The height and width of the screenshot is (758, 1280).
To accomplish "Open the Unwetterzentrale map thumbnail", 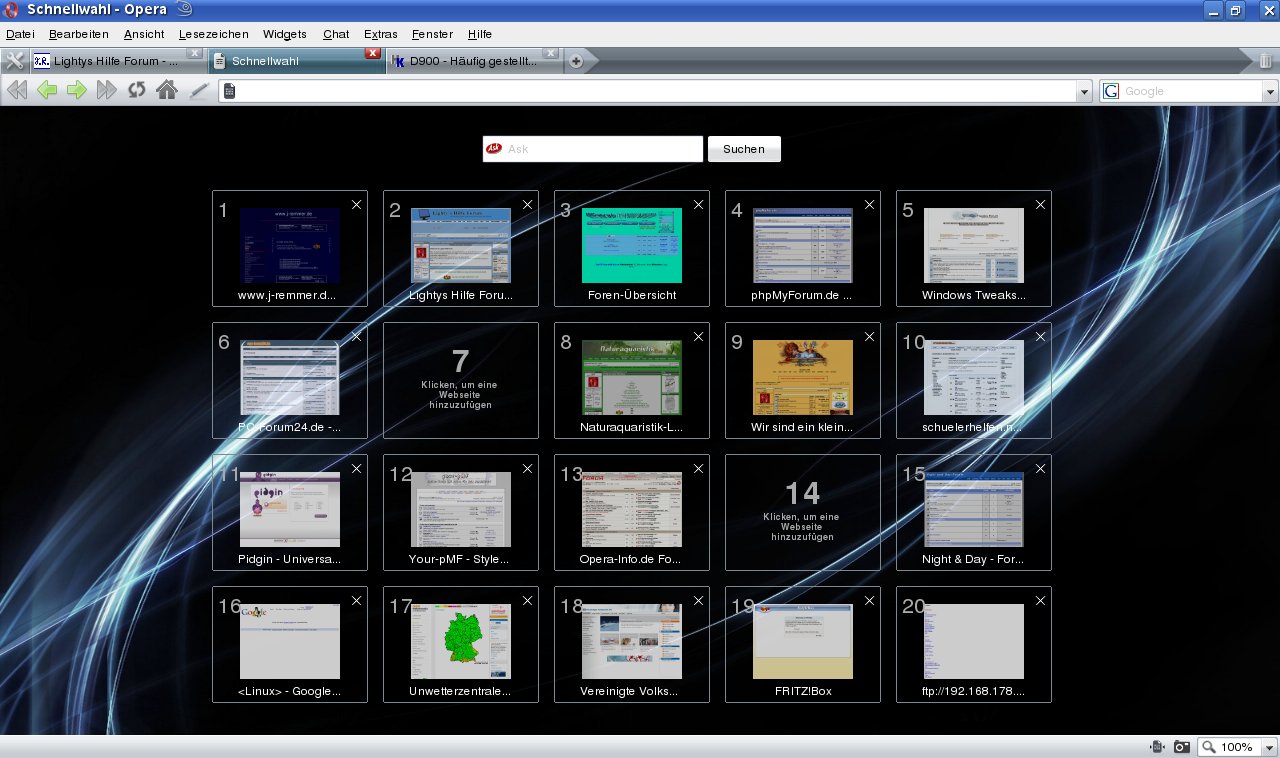I will (461, 642).
